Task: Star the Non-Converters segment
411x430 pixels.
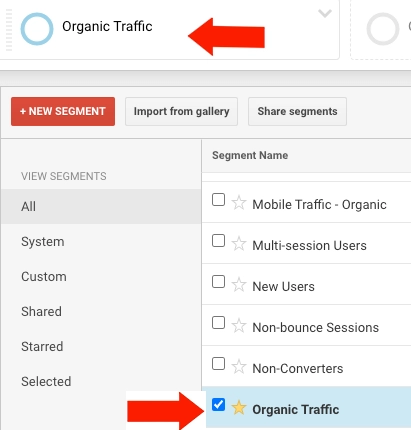Action: 239,367
